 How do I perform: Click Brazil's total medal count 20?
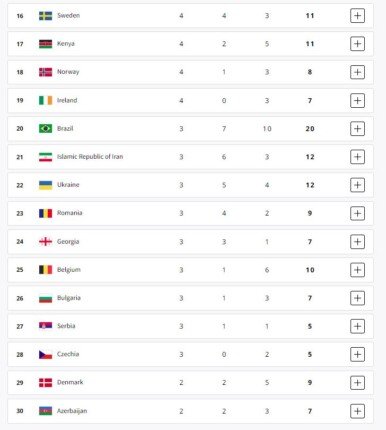pos(310,129)
